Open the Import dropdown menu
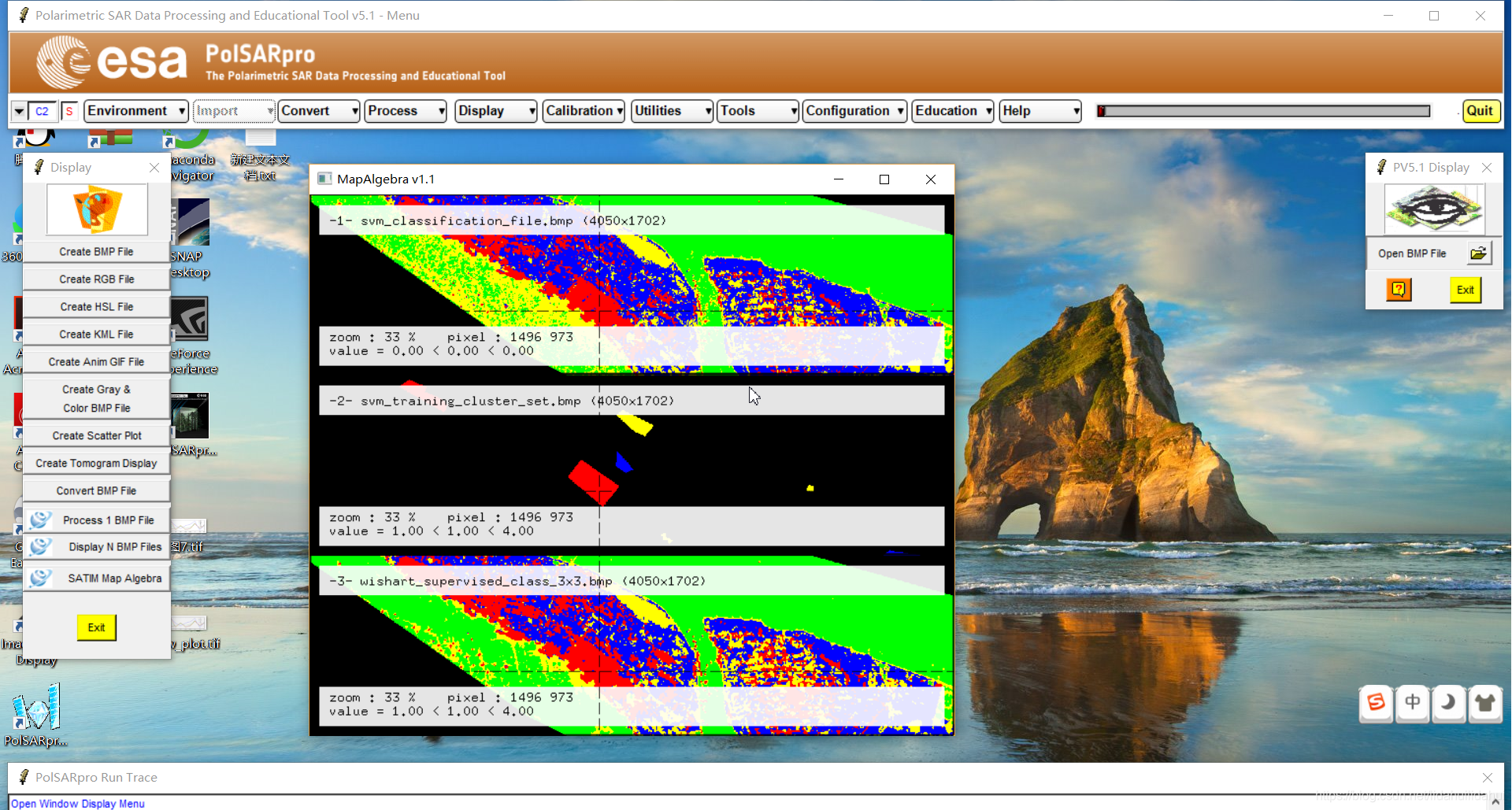The image size is (1512, 810). coord(234,111)
